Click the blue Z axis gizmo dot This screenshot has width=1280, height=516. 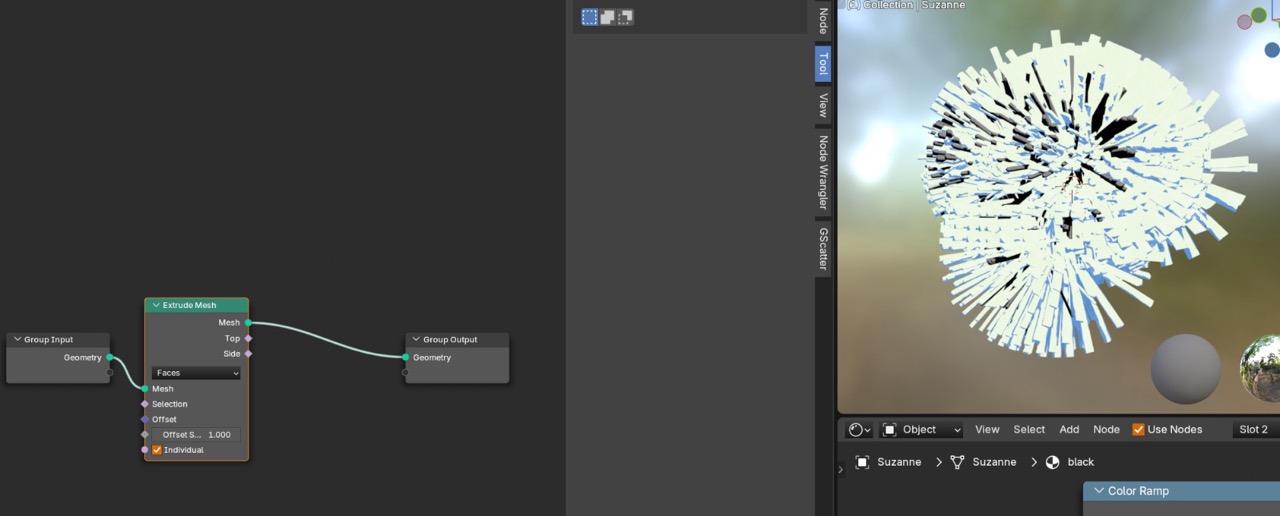point(1272,49)
